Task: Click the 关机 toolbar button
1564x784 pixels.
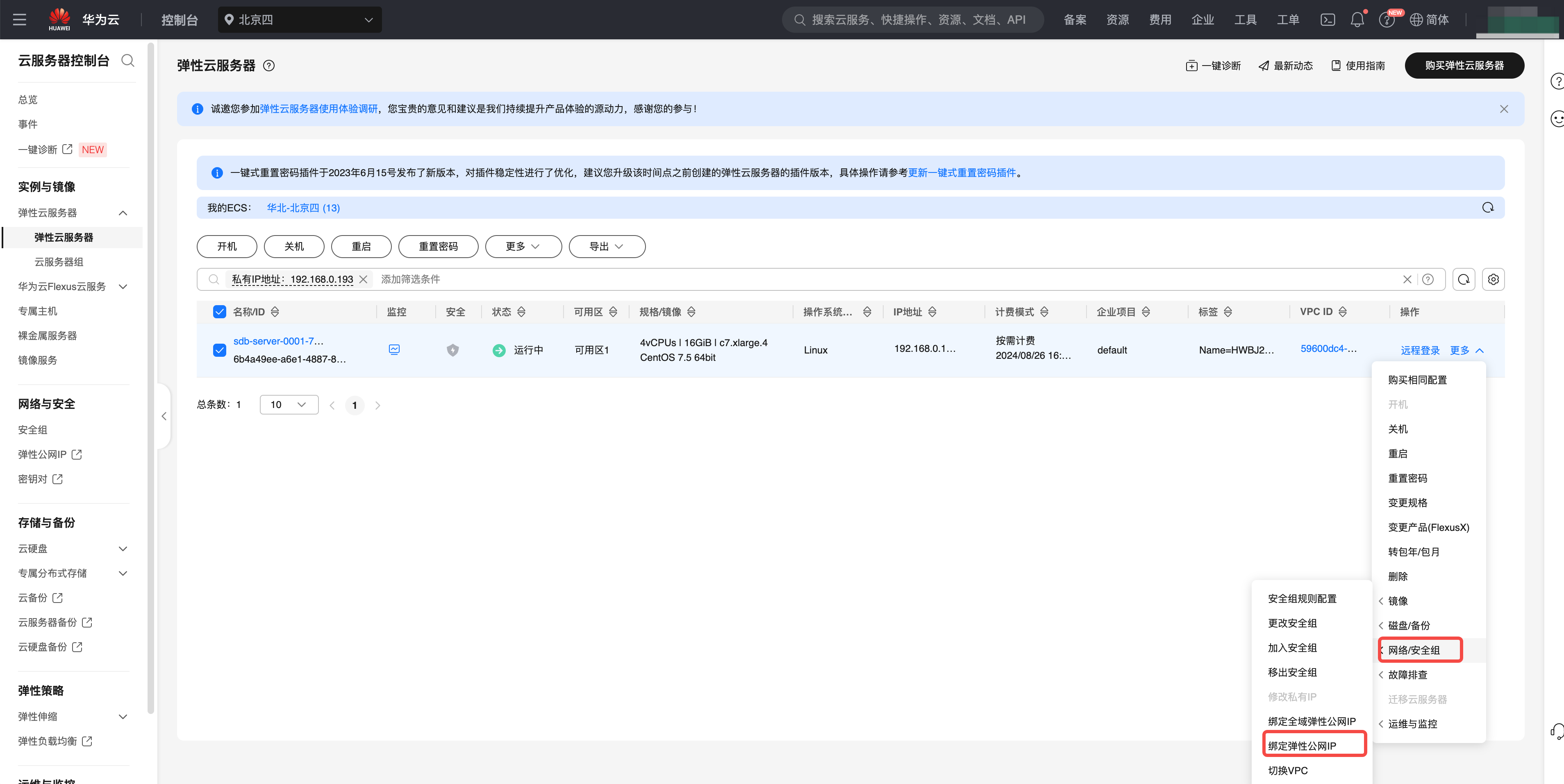Action: [294, 246]
